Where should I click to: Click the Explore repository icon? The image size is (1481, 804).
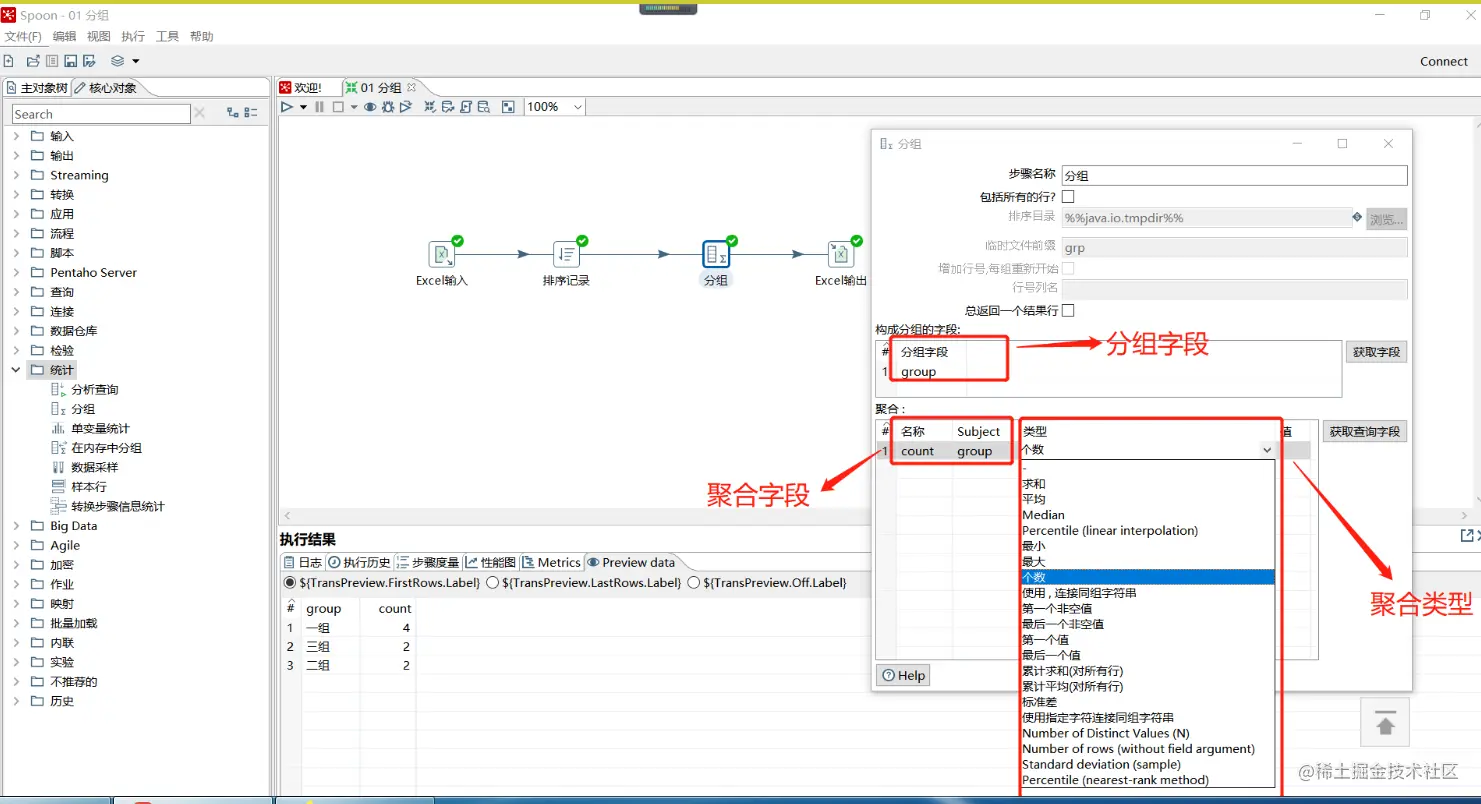[52, 61]
